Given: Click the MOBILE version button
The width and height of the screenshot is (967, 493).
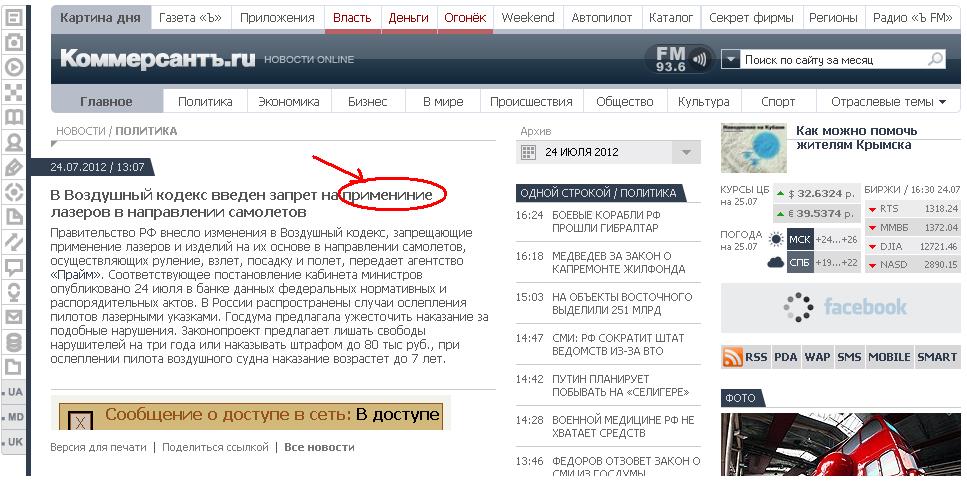Looking at the screenshot, I should [x=889, y=357].
